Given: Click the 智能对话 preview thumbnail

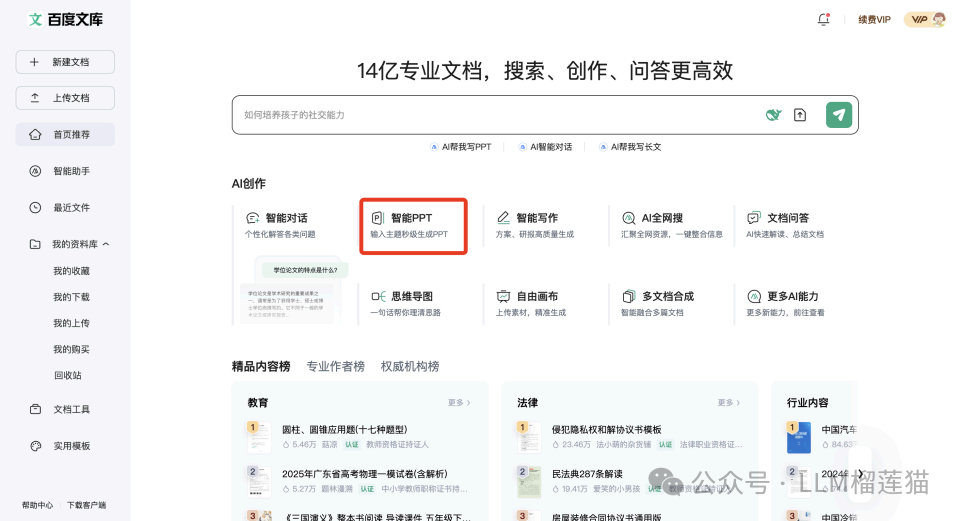Looking at the screenshot, I should point(294,289).
